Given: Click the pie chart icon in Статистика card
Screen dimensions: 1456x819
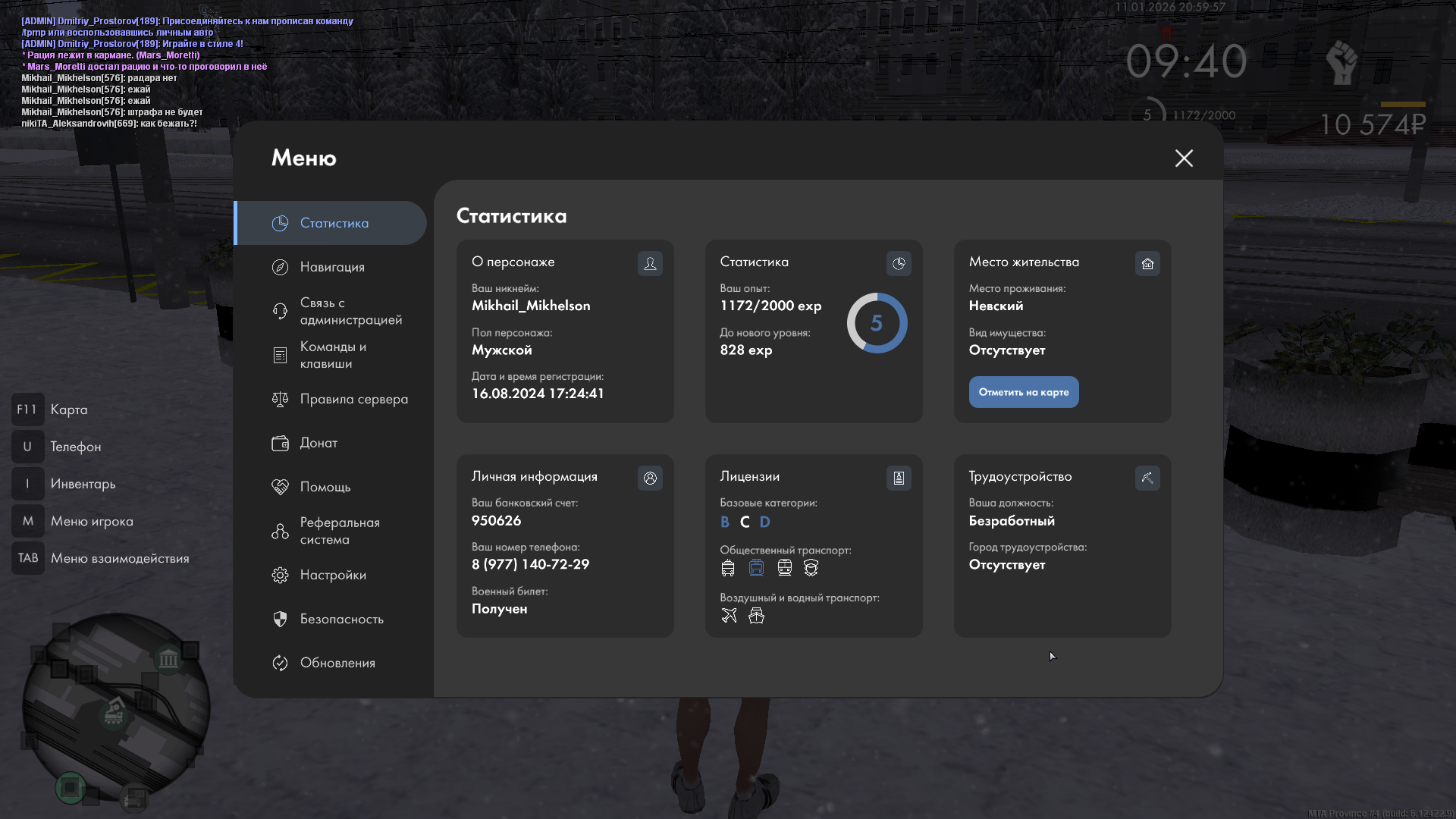Looking at the screenshot, I should (x=899, y=263).
